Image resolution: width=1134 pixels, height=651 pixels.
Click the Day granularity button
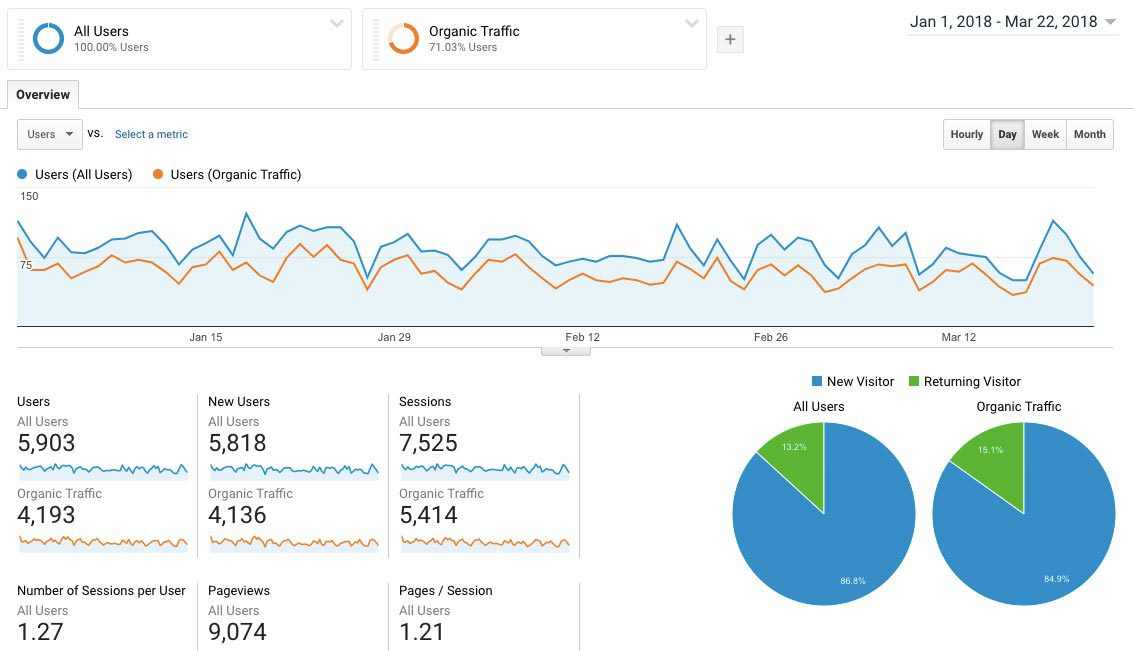tap(1007, 135)
